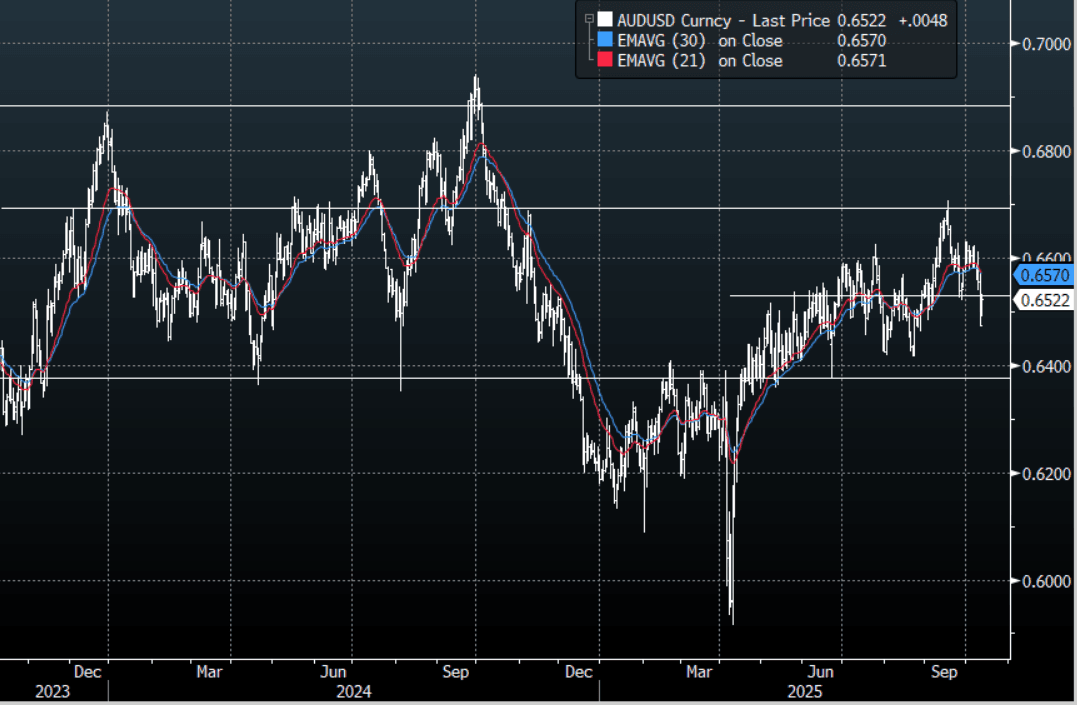Viewport: 1077px width, 705px height.
Task: Click the +.0048 change value in legend
Action: tap(922, 19)
